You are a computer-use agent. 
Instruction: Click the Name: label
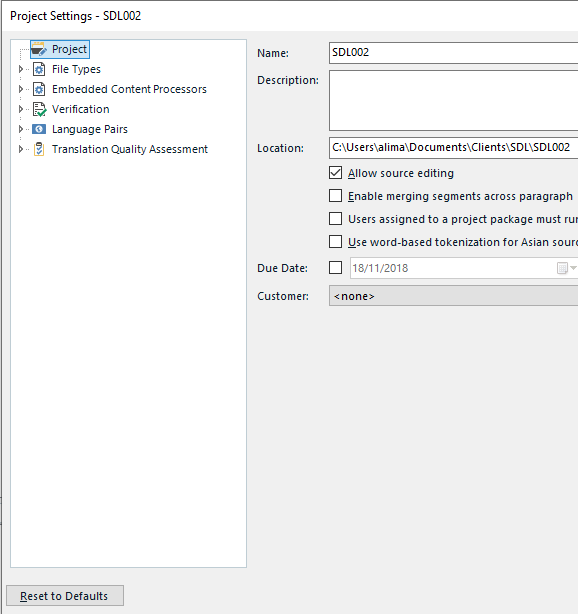coord(273,53)
